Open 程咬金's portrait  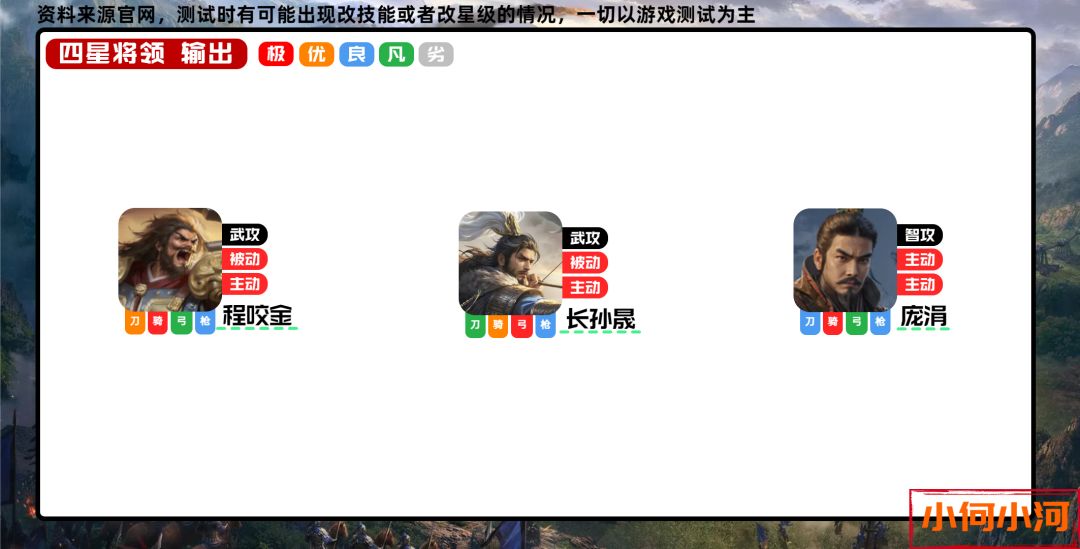(x=170, y=260)
